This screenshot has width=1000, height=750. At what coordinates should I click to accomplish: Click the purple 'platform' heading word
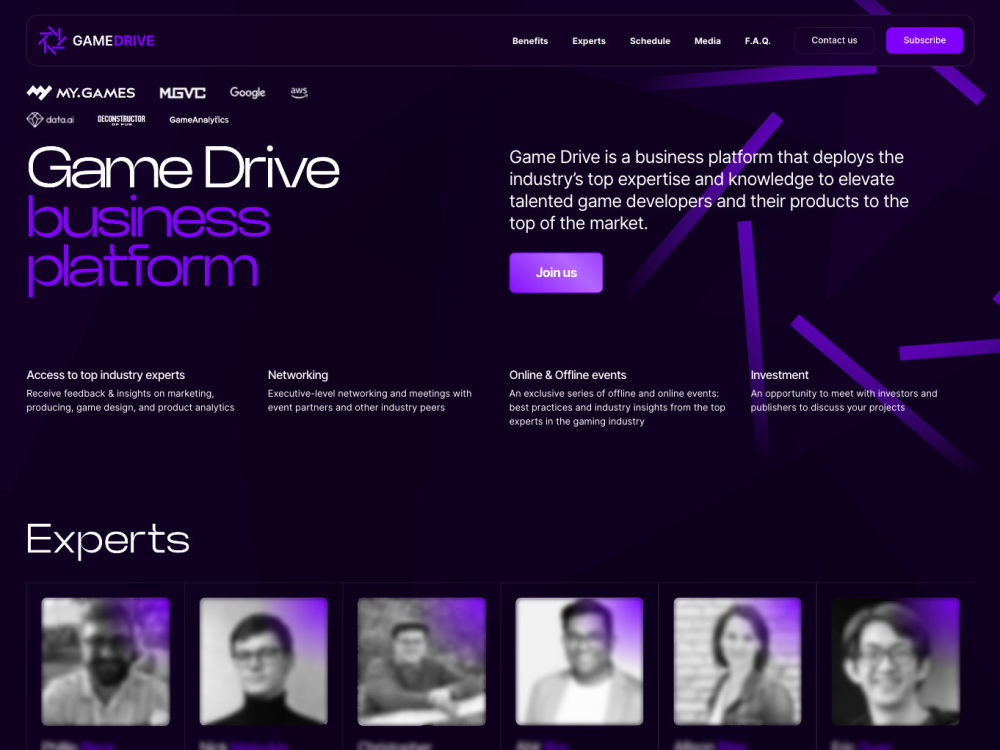[x=142, y=268]
